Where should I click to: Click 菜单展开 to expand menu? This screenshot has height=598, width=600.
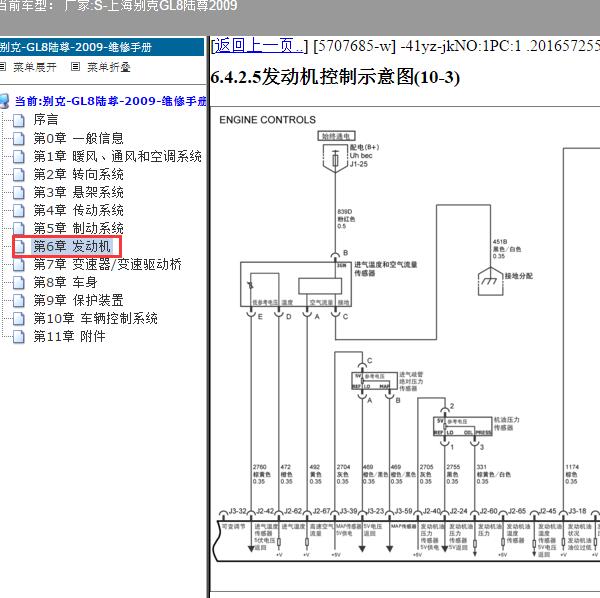[x=35, y=67]
